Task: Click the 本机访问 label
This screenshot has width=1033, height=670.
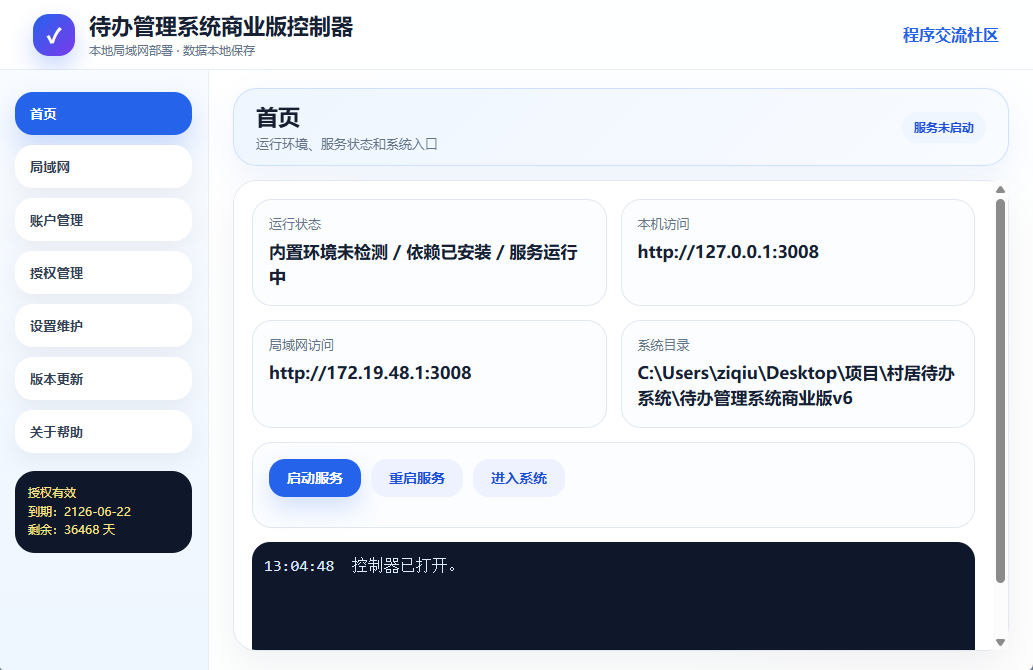Action: pyautogui.click(x=663, y=224)
